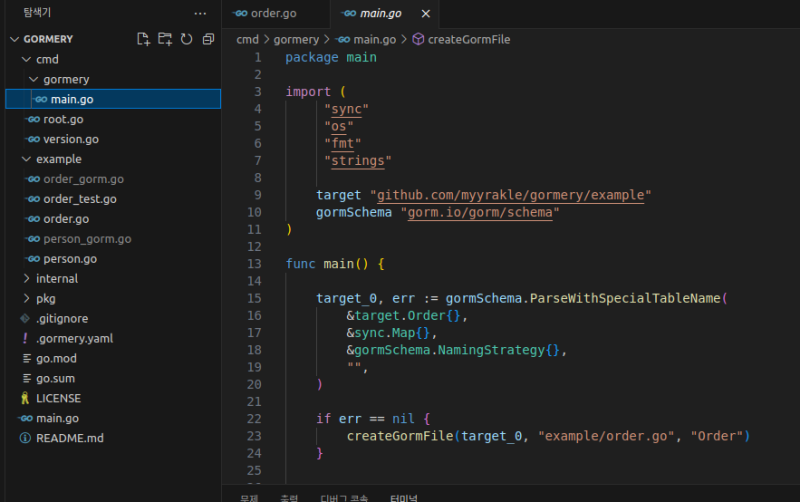Image resolution: width=800 pixels, height=502 pixels.
Task: Click the createGormFile symbol in breadcrumb
Action: click(x=468, y=39)
